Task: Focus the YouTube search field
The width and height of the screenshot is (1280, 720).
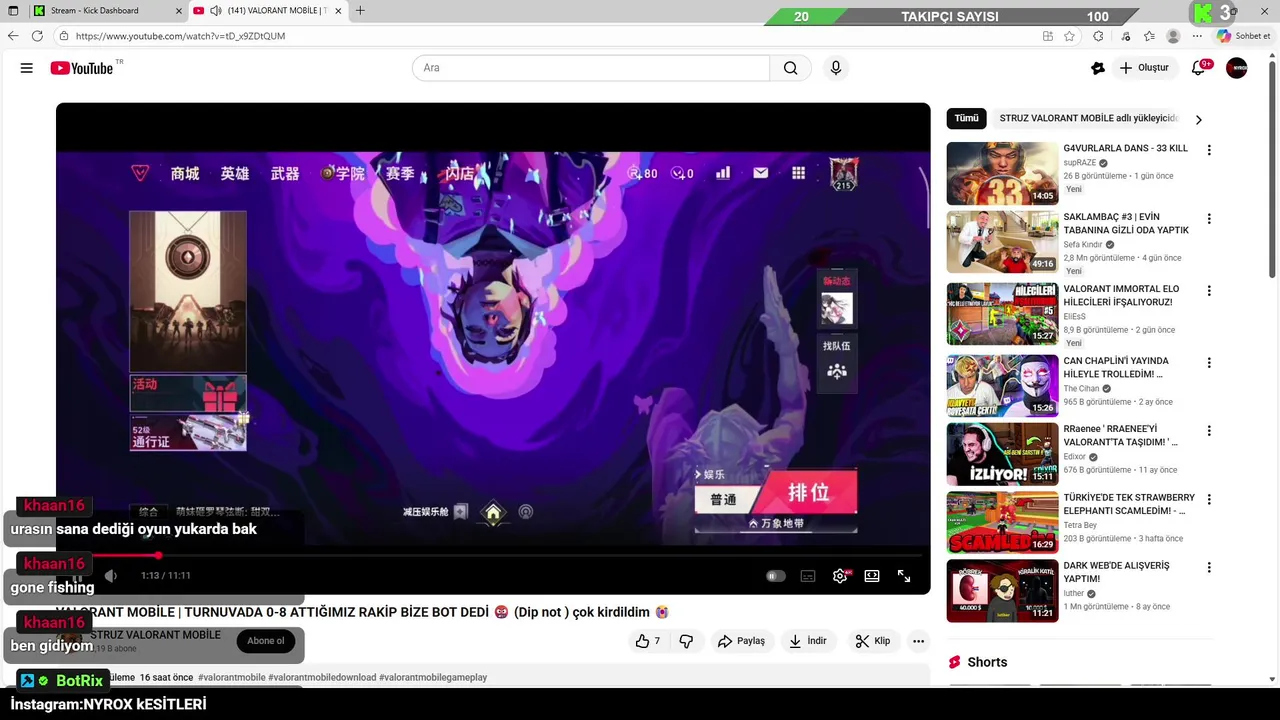Action: [591, 68]
